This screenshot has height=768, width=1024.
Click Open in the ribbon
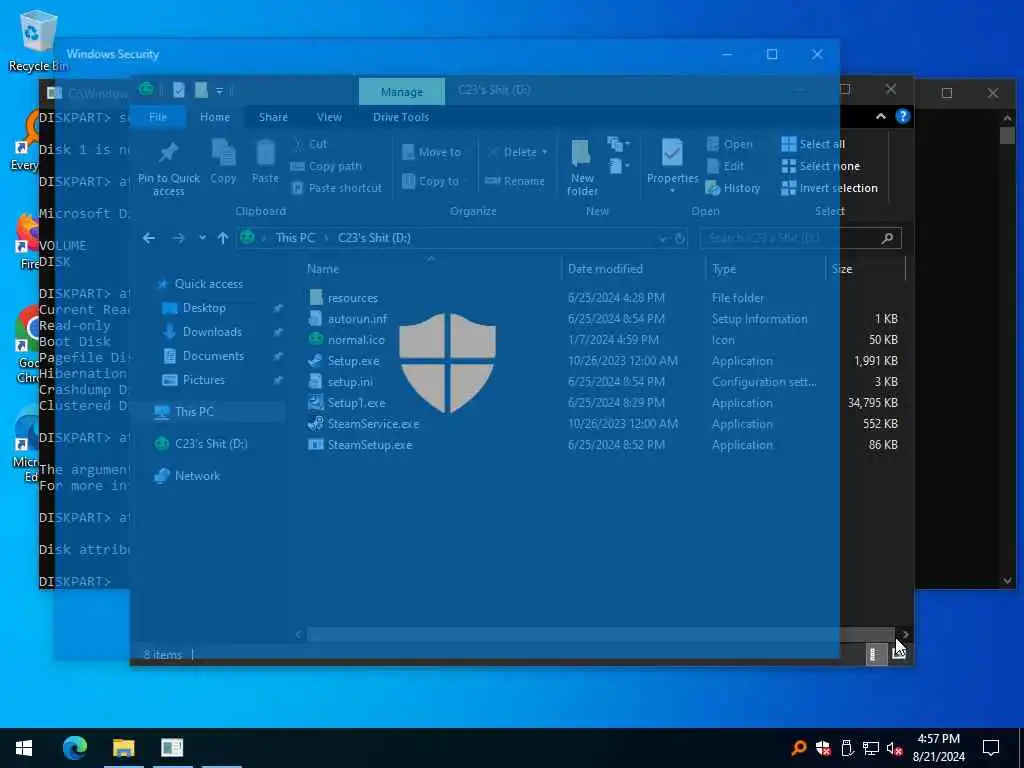point(730,144)
